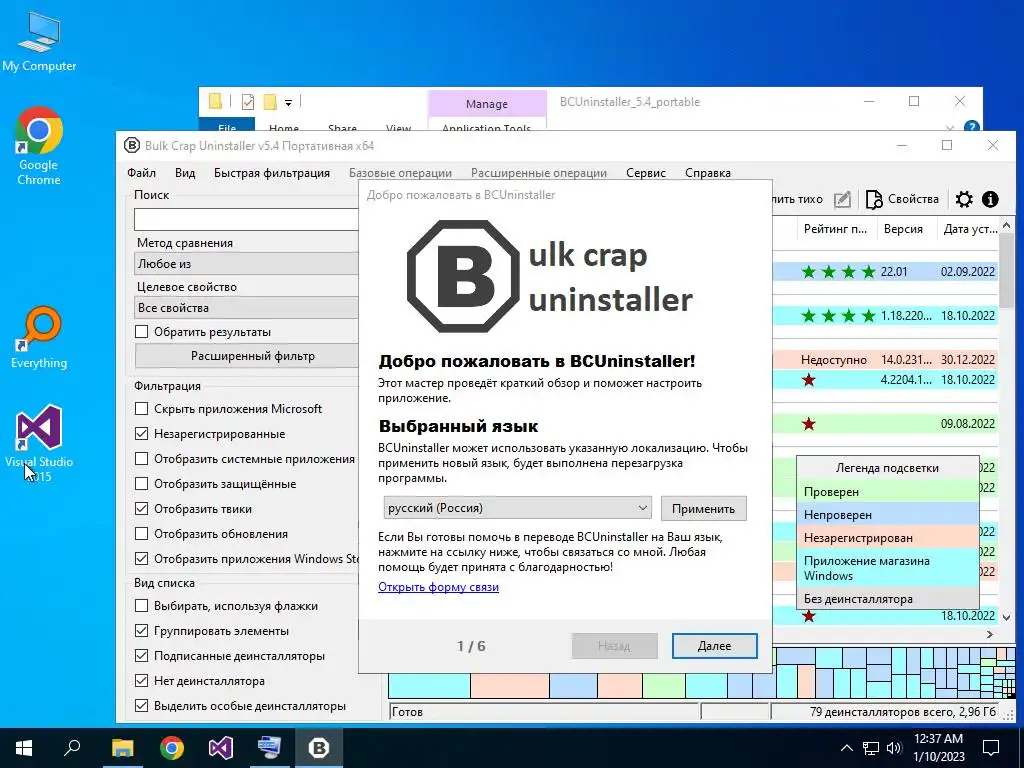Toggle Отобразить защищённые checkbox
Viewport: 1024px width, 768px height.
141,484
